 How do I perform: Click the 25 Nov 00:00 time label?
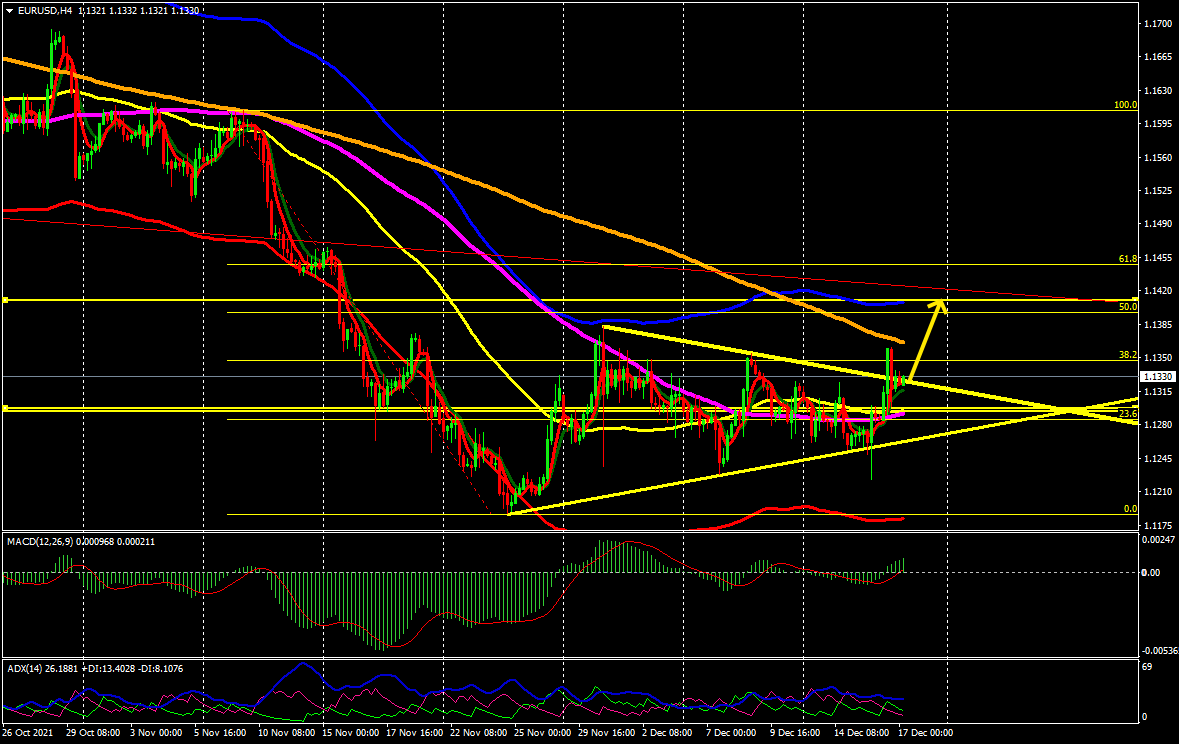tap(541, 733)
